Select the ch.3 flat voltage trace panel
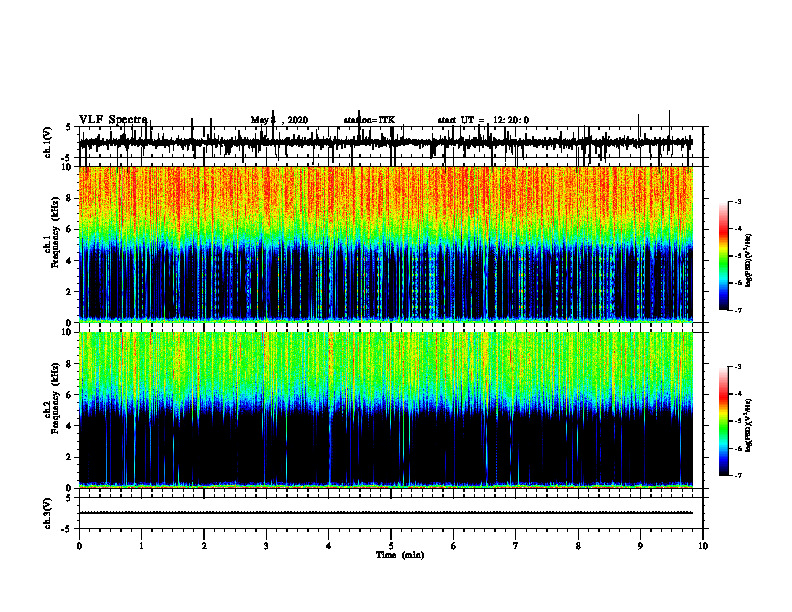Image resolution: width=792 pixels, height=612 pixels. pyautogui.click(x=390, y=513)
